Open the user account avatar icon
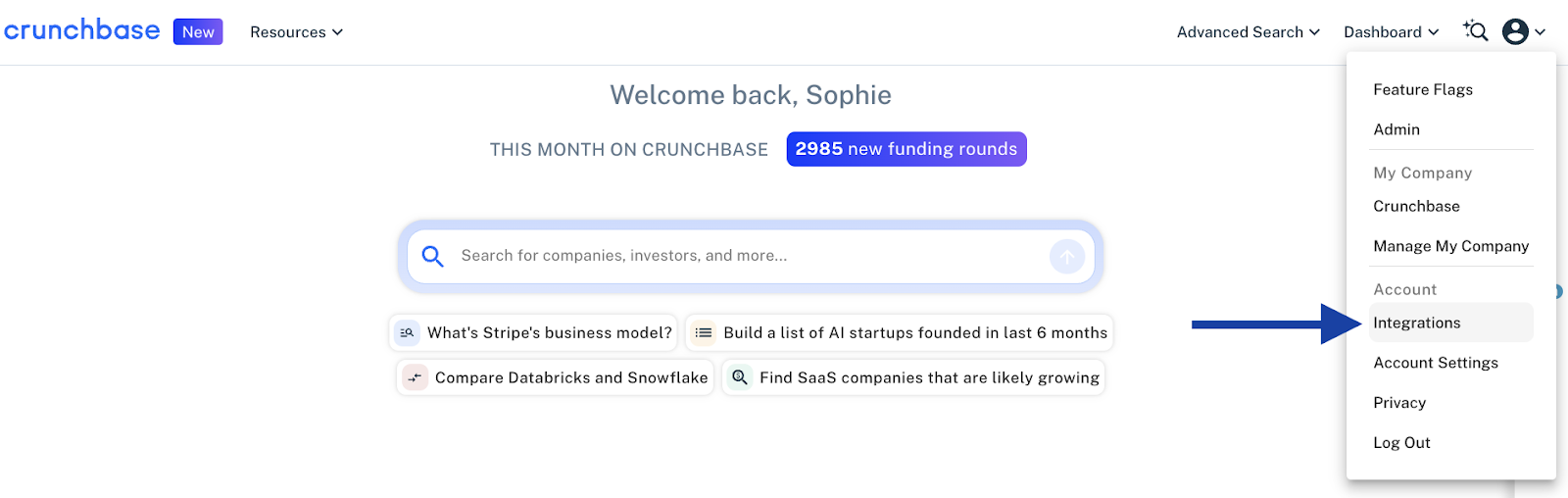1568x498 pixels. [x=1515, y=31]
